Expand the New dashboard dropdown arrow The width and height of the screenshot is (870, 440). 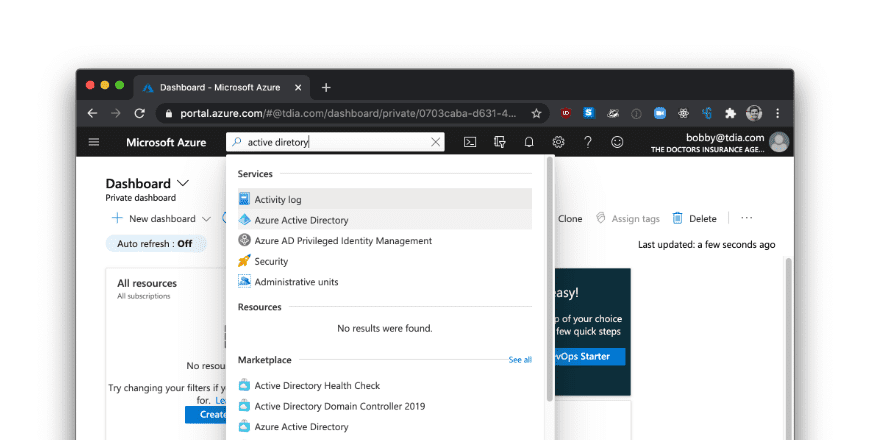point(206,219)
